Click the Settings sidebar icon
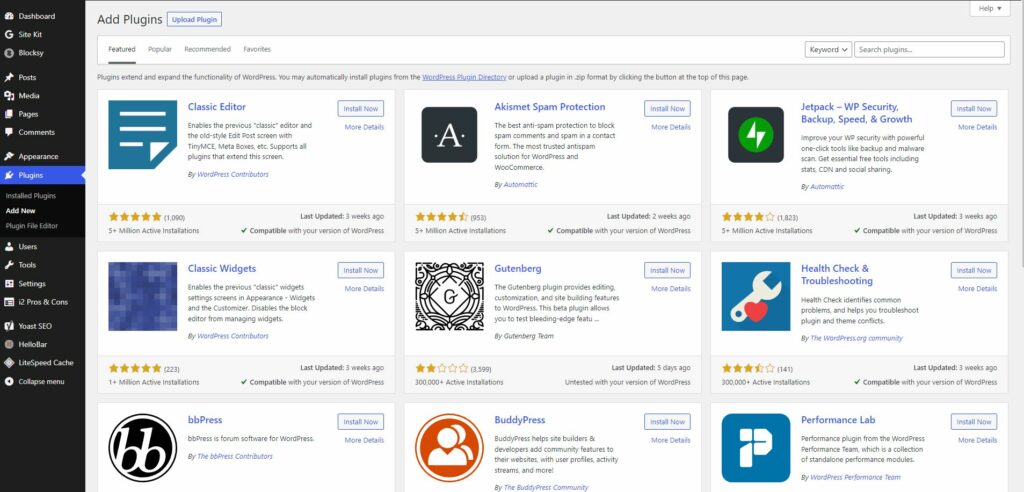 click(9, 284)
